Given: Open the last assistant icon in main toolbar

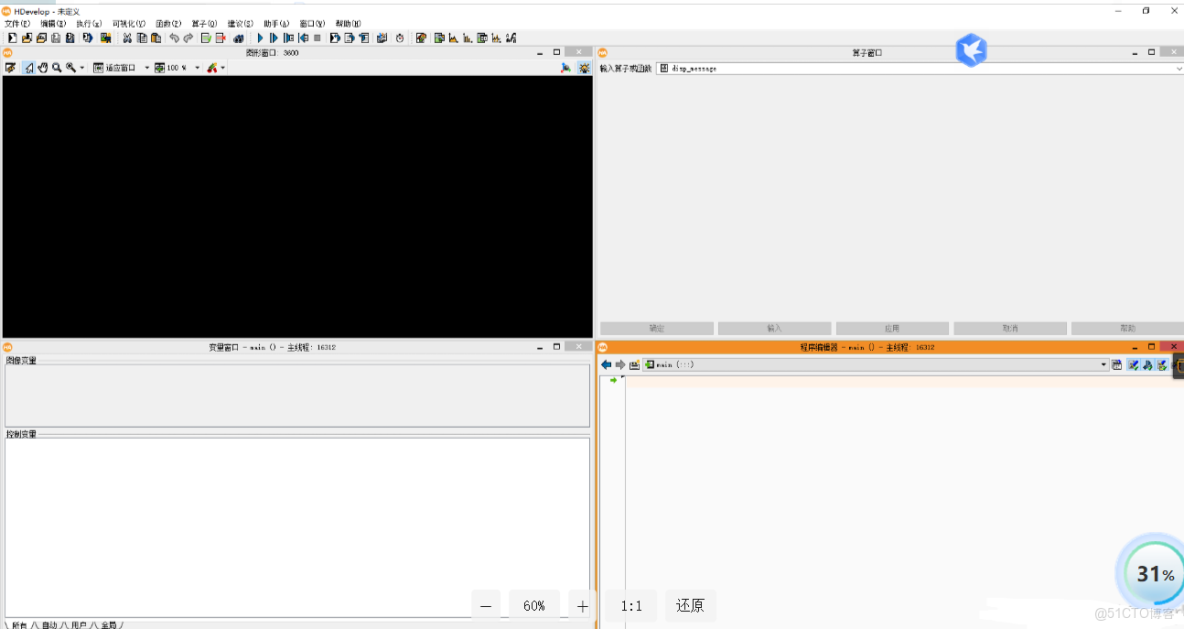Looking at the screenshot, I should point(511,38).
